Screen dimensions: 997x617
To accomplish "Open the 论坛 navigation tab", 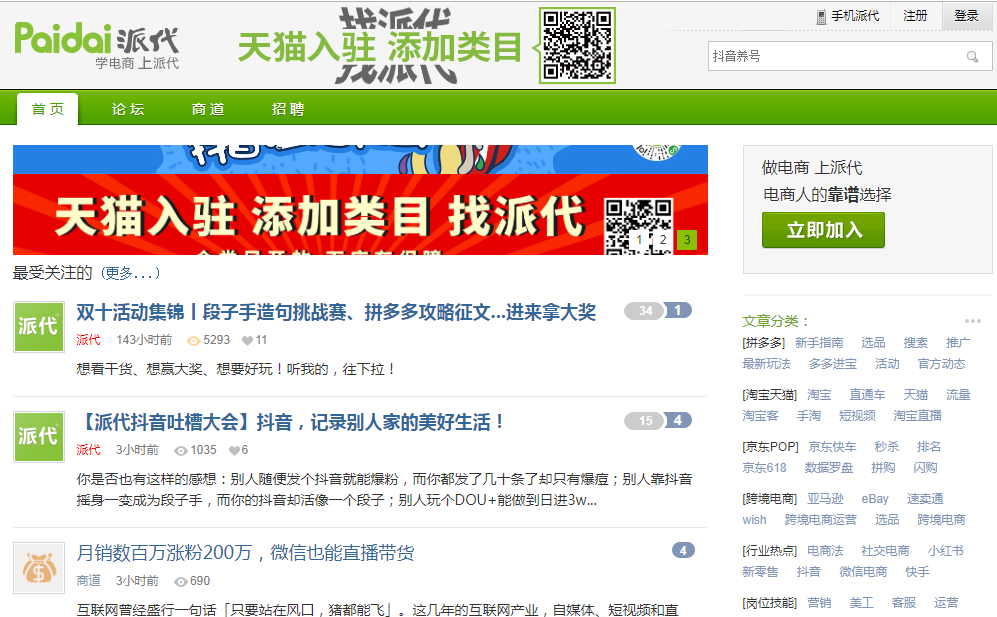I will click(x=128, y=109).
